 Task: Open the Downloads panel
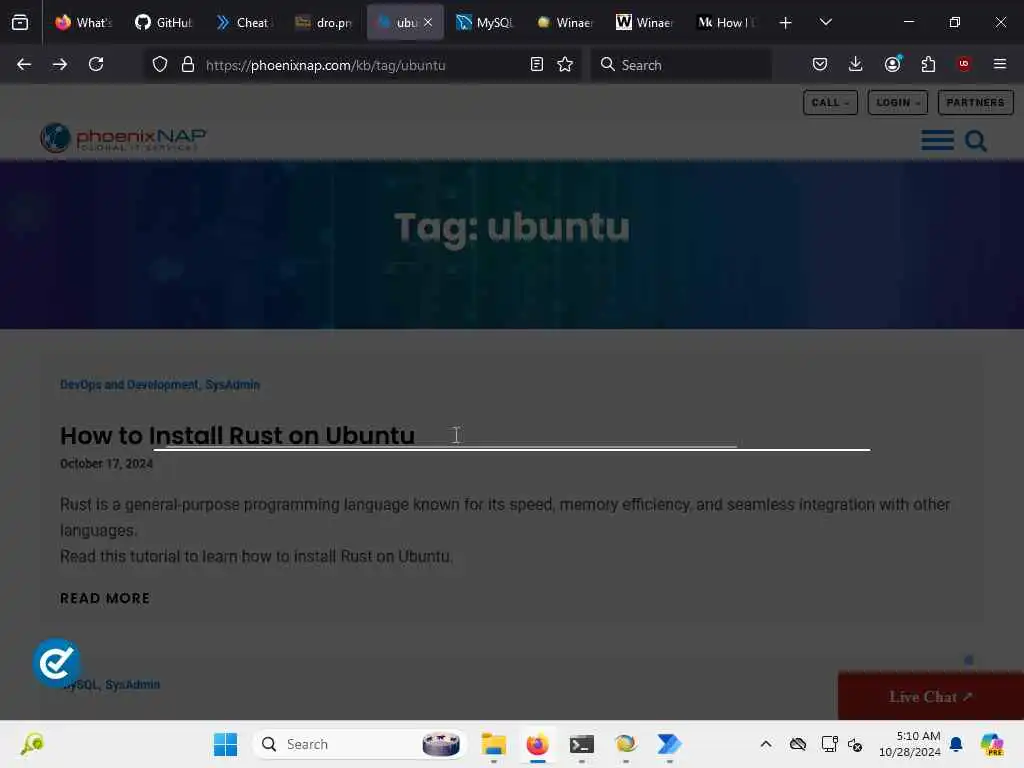[x=856, y=64]
